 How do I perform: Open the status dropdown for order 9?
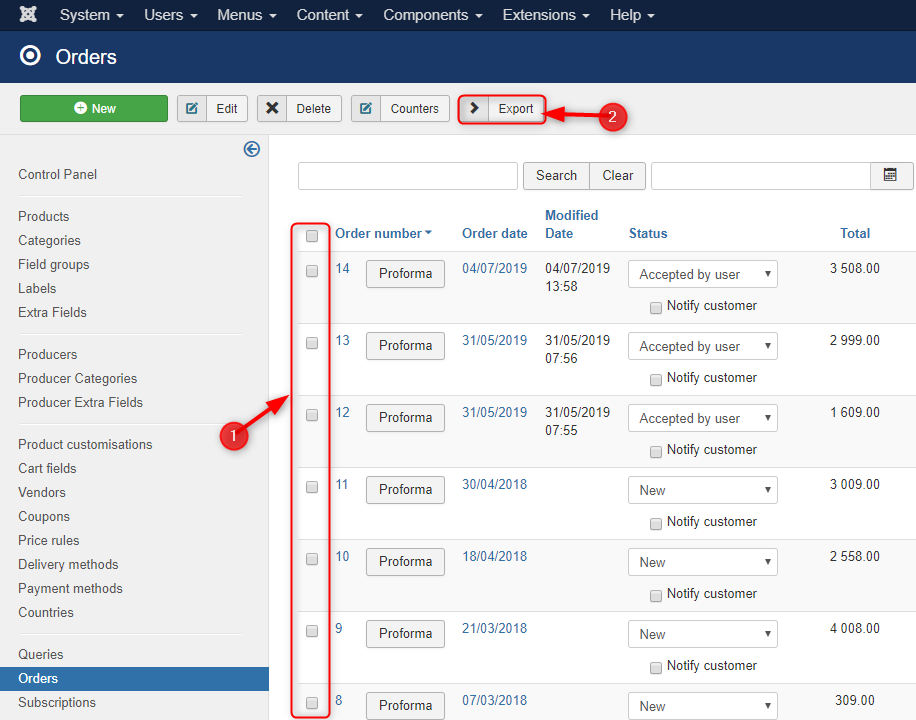(702, 634)
